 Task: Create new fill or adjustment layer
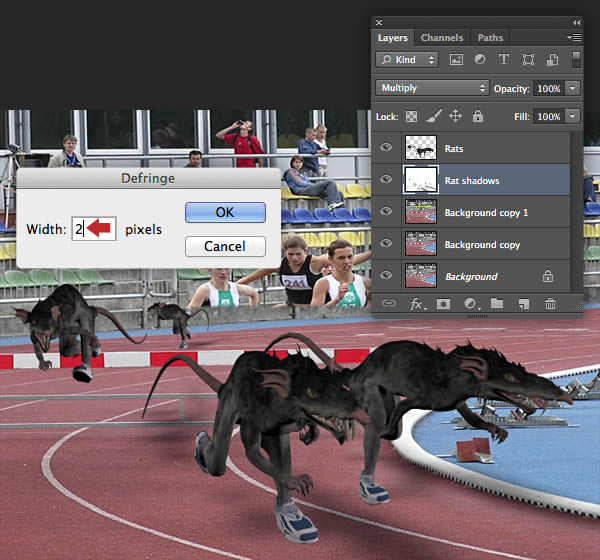(x=471, y=304)
